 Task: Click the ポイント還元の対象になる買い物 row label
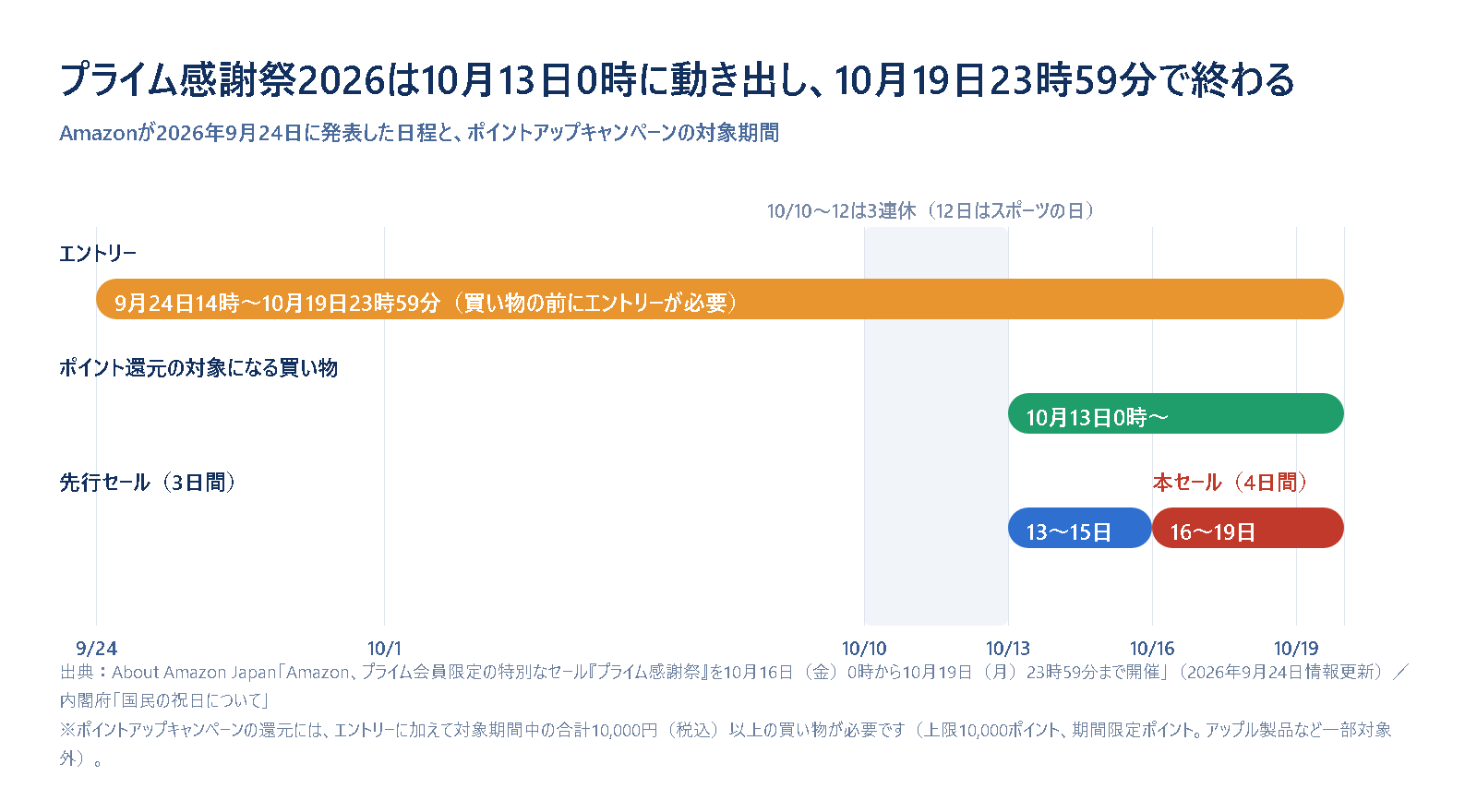(x=198, y=368)
